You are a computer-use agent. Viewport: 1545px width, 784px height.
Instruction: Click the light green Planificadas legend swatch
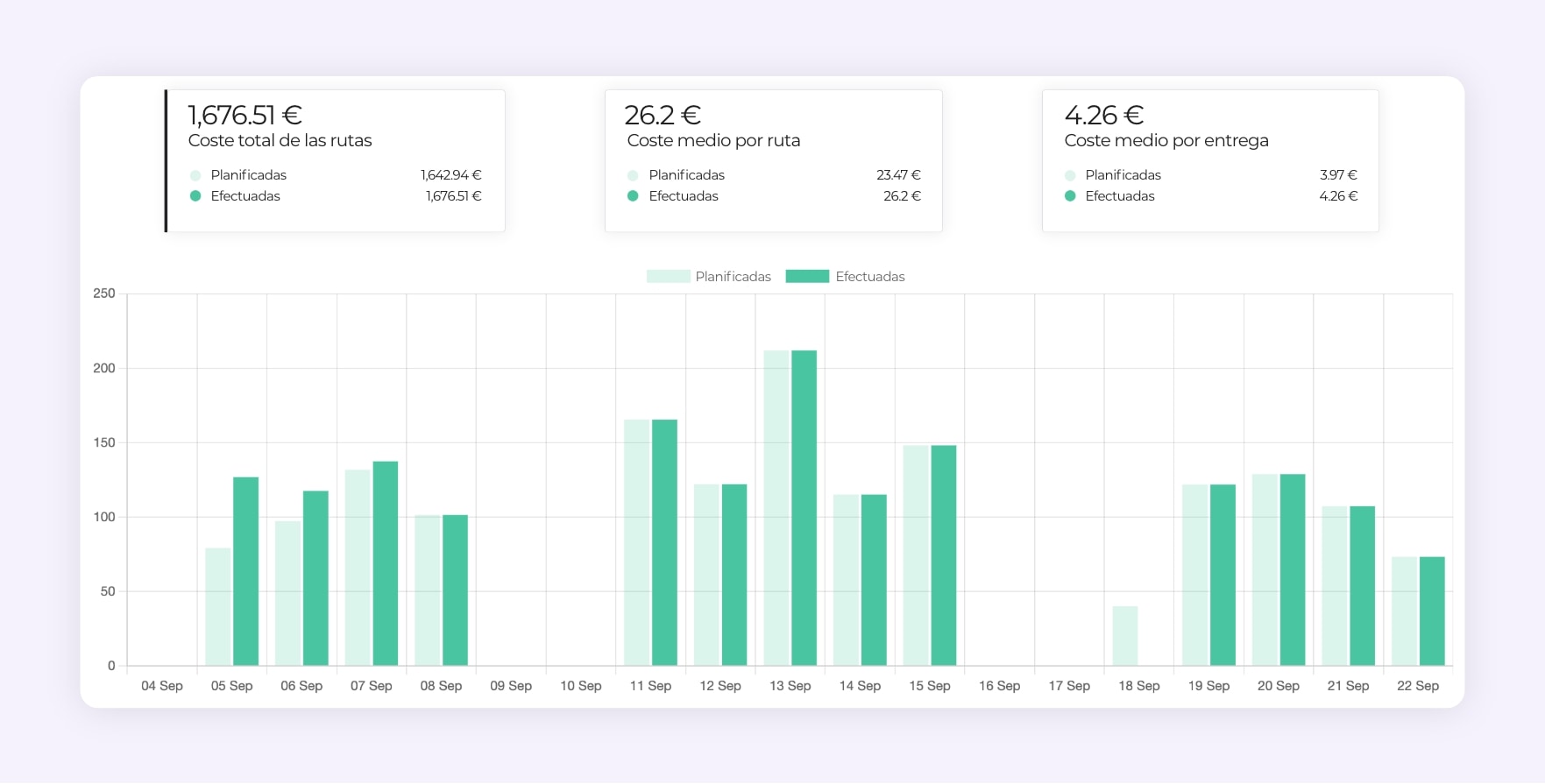668,277
